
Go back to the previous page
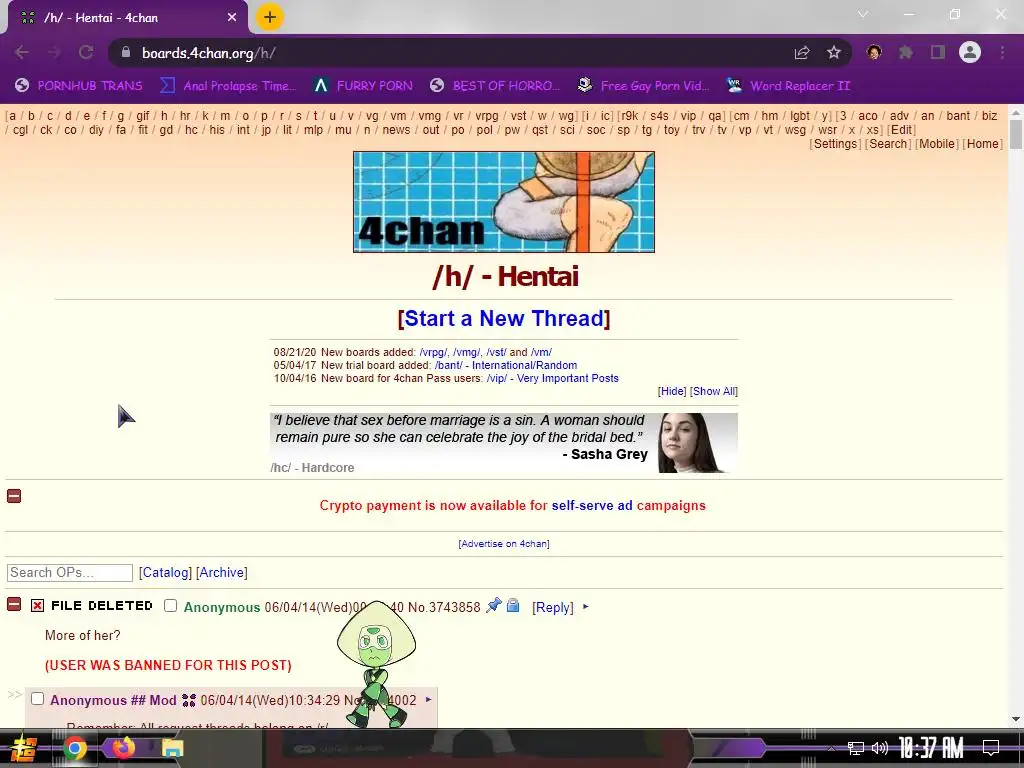coord(22,52)
